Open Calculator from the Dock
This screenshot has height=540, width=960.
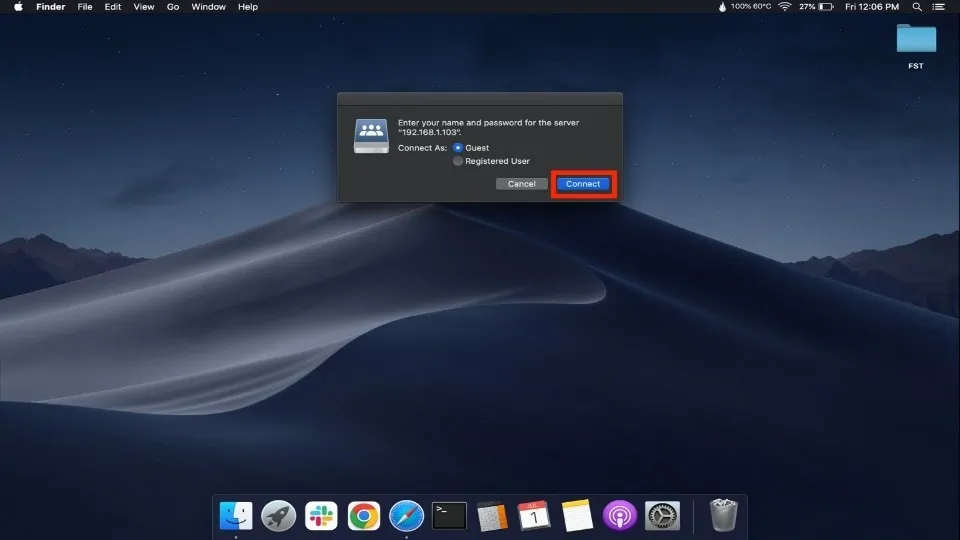tap(492, 516)
